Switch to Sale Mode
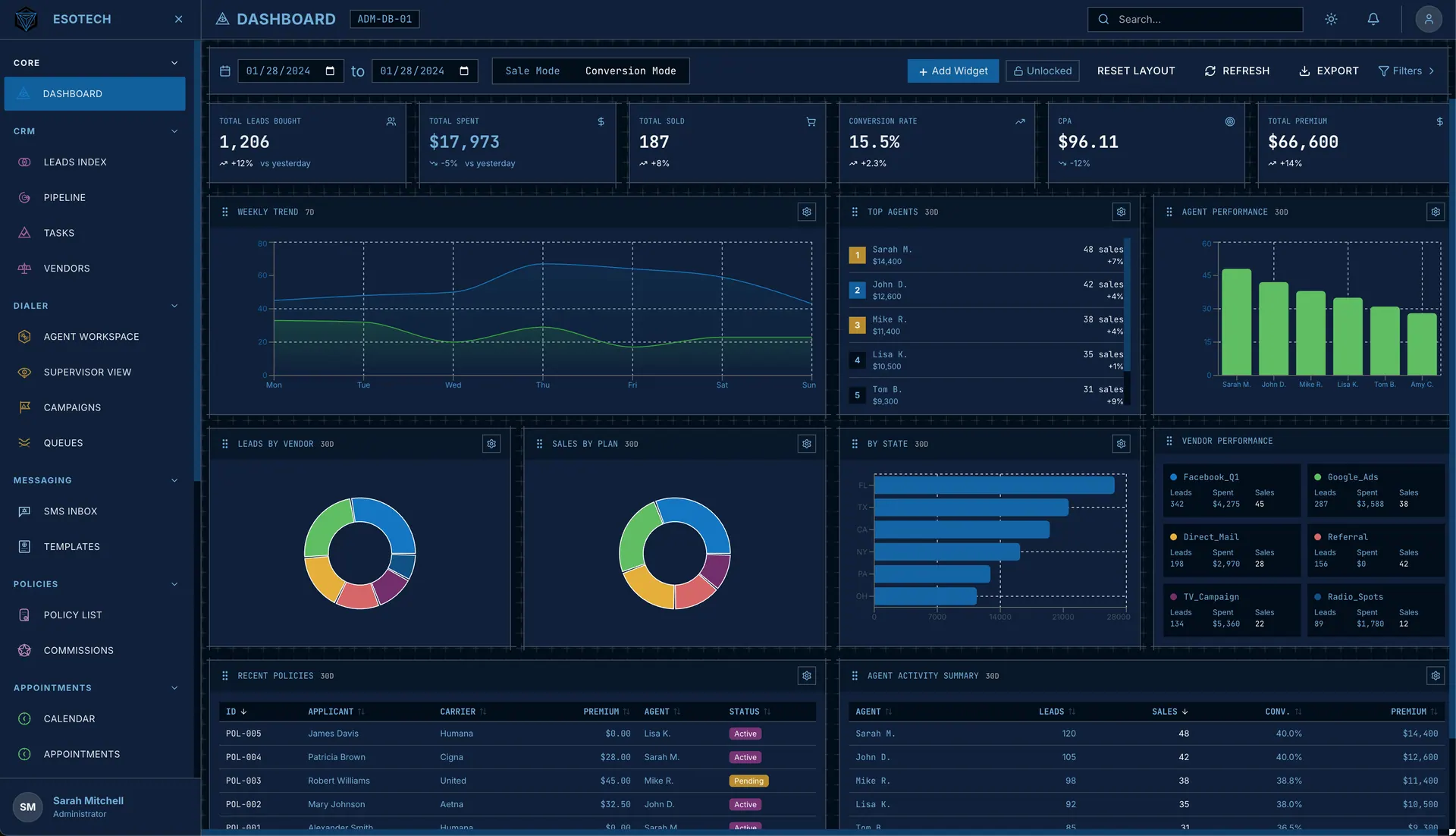The height and width of the screenshot is (836, 1456). pyautogui.click(x=532, y=71)
